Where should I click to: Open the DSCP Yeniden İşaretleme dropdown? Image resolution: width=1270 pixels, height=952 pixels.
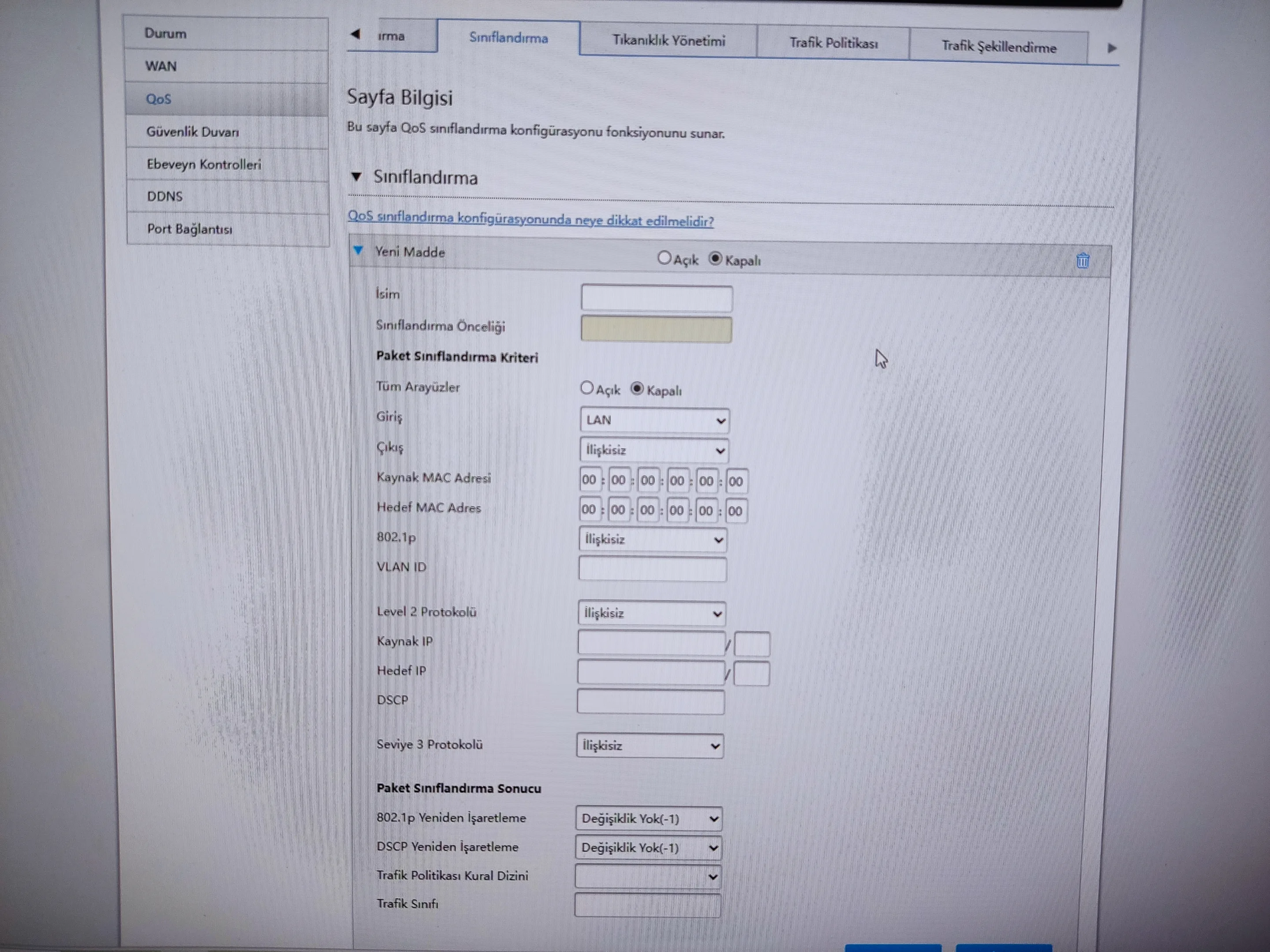648,848
